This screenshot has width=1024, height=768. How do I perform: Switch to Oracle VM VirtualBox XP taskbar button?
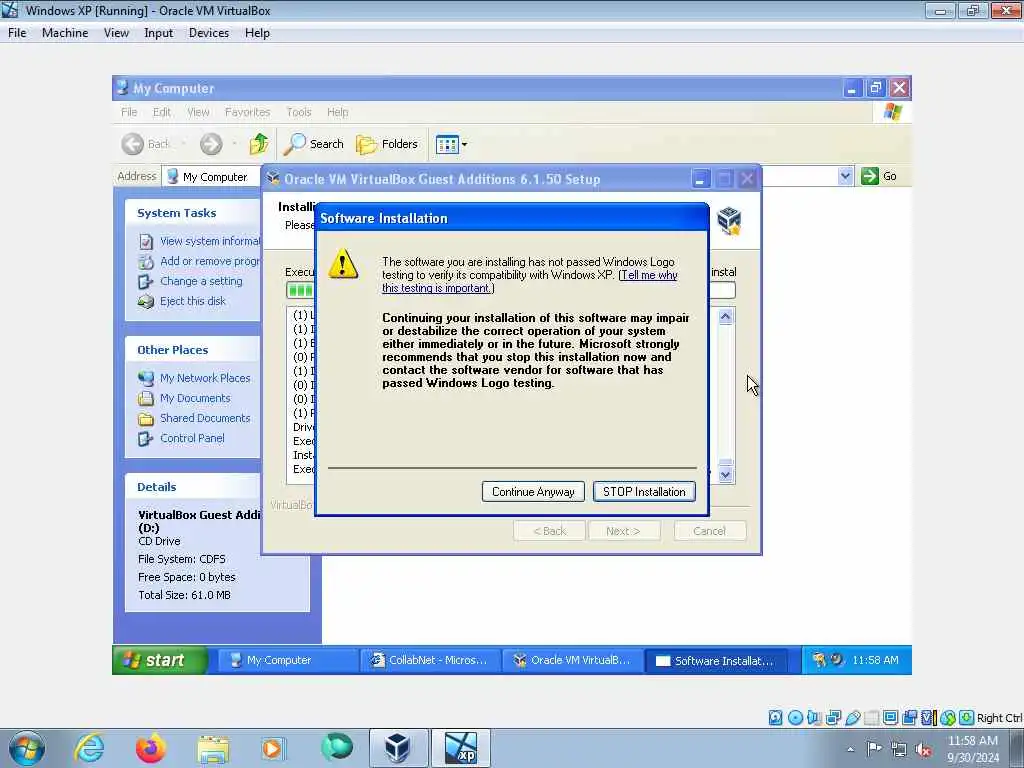pos(572,660)
